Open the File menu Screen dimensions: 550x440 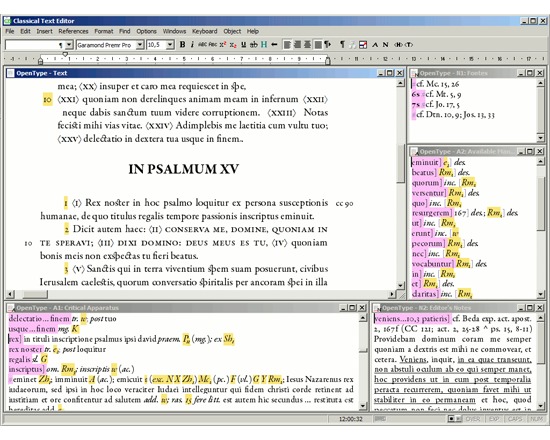click(10, 31)
